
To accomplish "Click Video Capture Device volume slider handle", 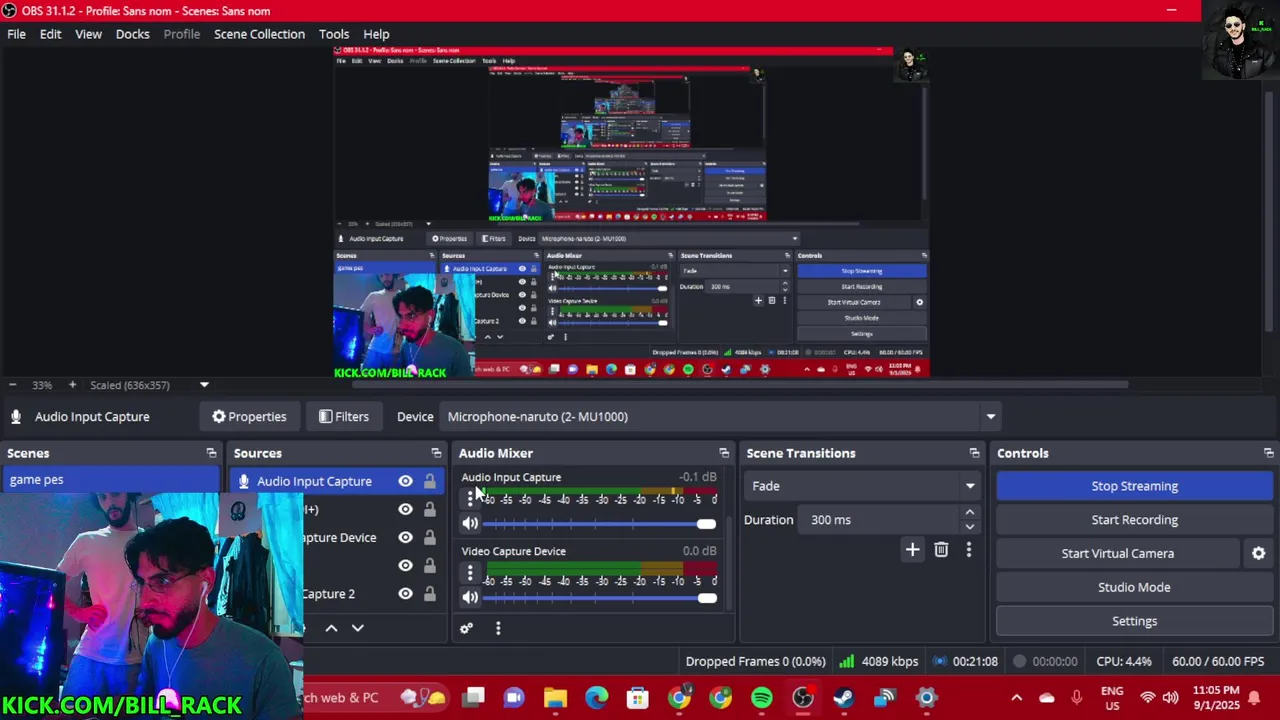I will (707, 598).
